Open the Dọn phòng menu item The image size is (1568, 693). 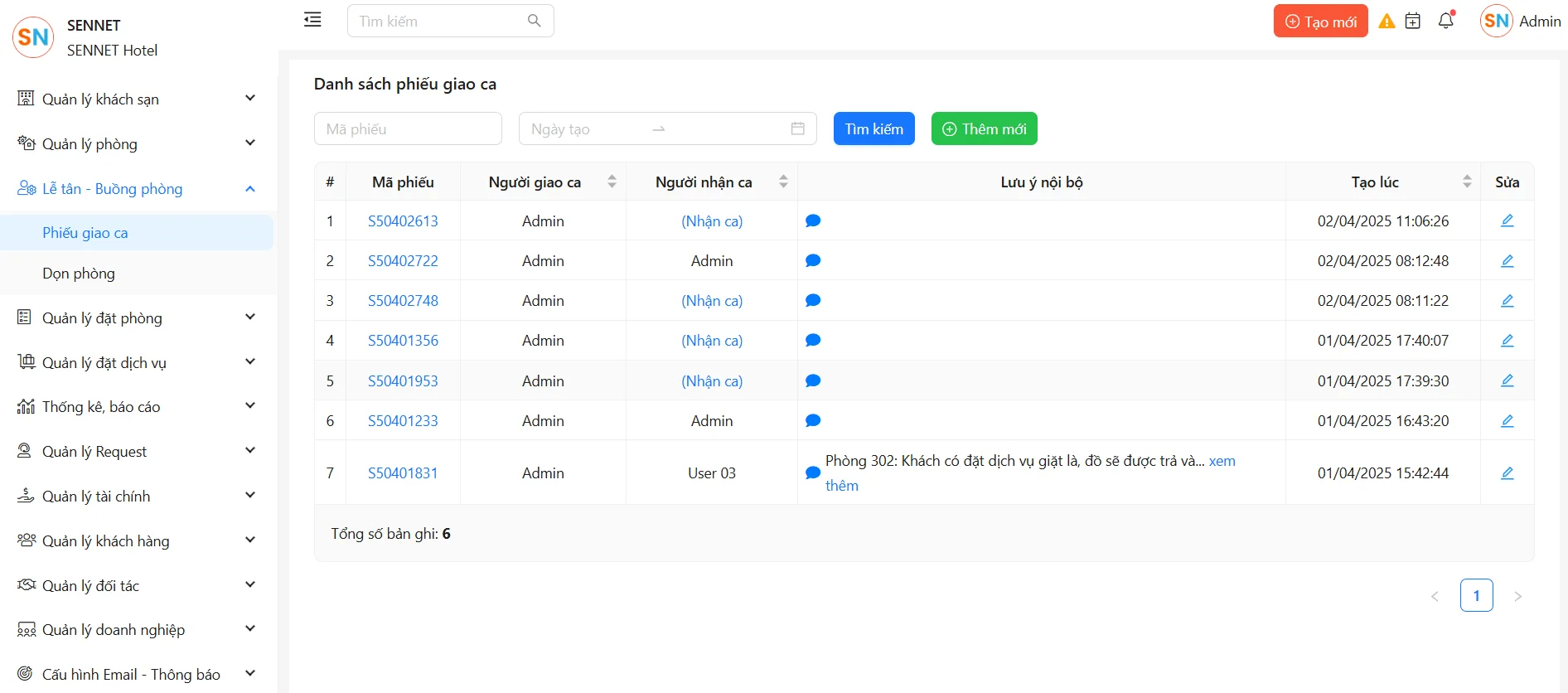pyautogui.click(x=79, y=274)
